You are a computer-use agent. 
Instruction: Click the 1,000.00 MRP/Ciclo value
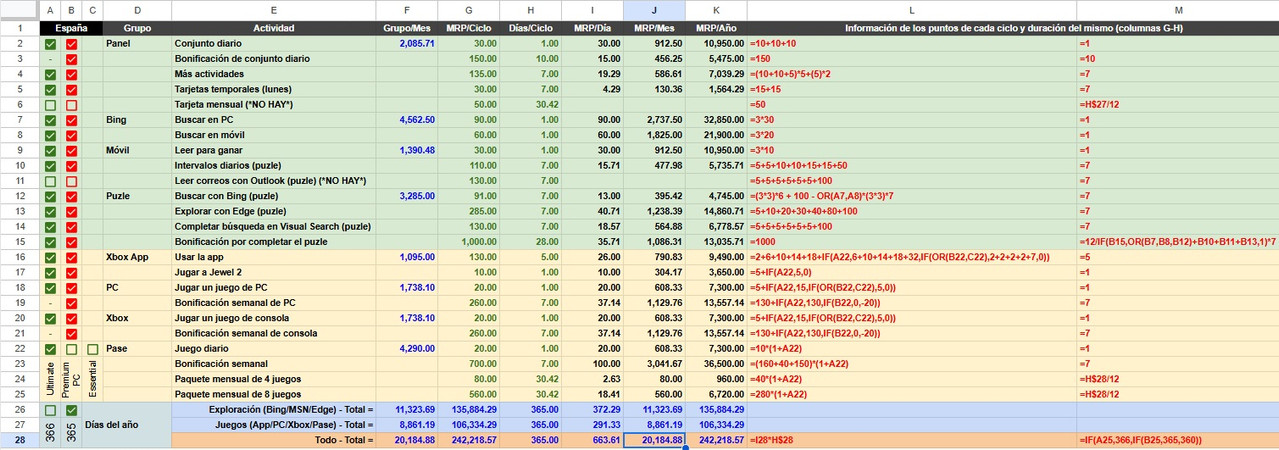[x=468, y=242]
